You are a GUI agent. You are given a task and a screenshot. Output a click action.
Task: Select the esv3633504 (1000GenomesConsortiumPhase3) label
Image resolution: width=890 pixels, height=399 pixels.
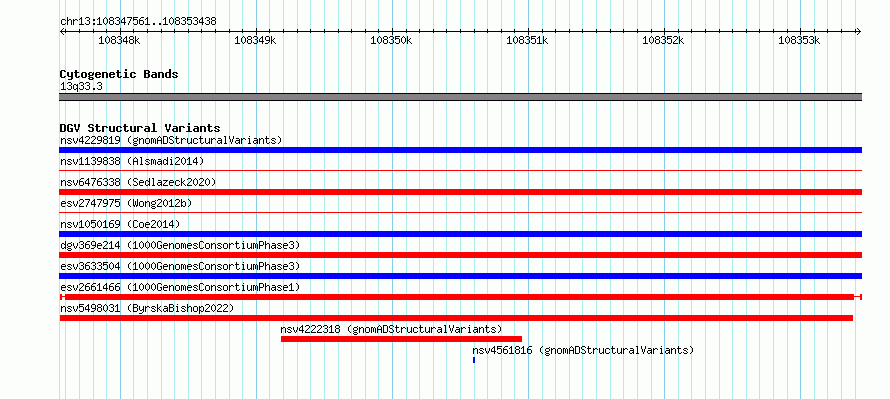tap(180, 266)
